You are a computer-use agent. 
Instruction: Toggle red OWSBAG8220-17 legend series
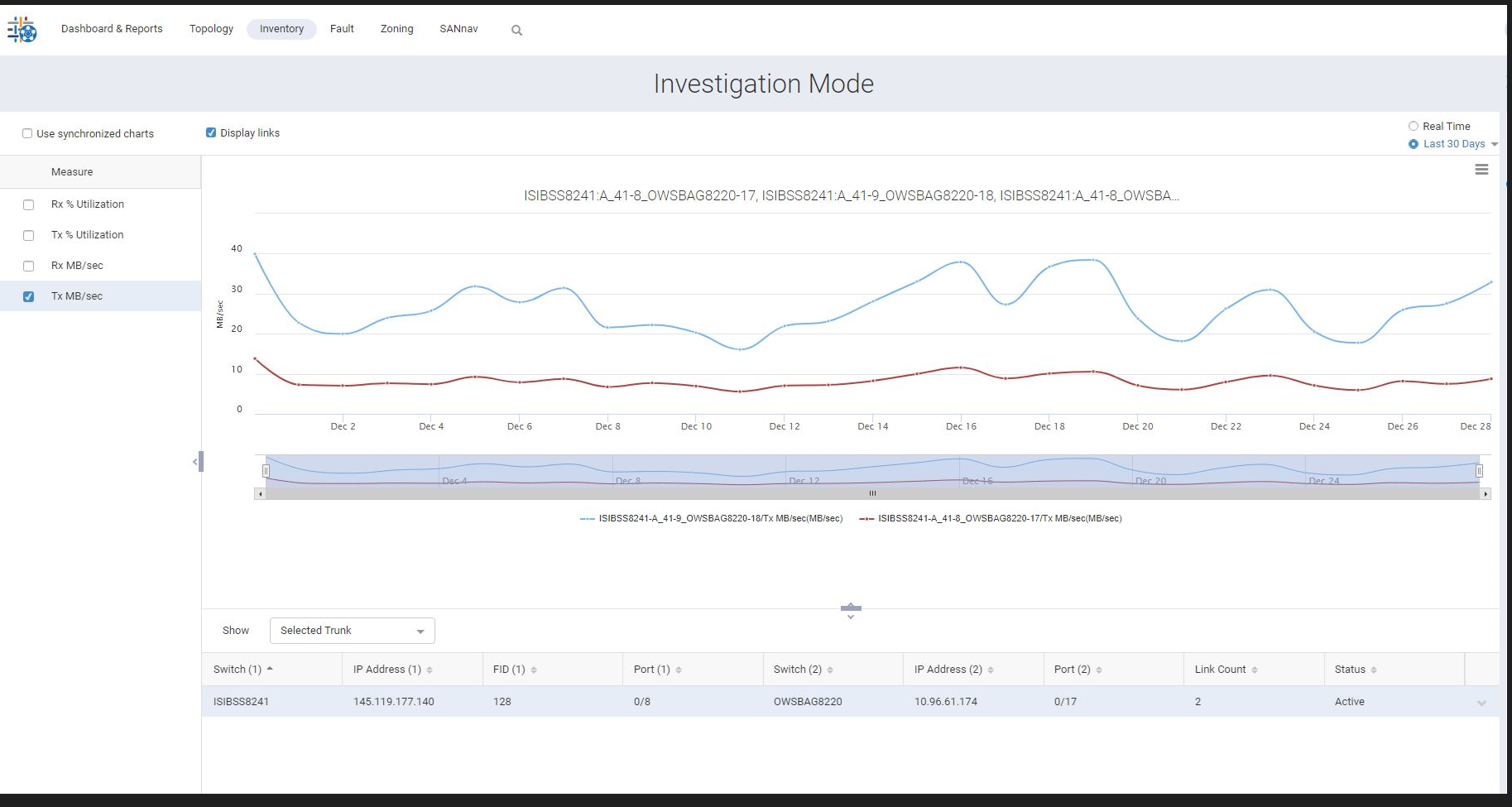point(991,519)
